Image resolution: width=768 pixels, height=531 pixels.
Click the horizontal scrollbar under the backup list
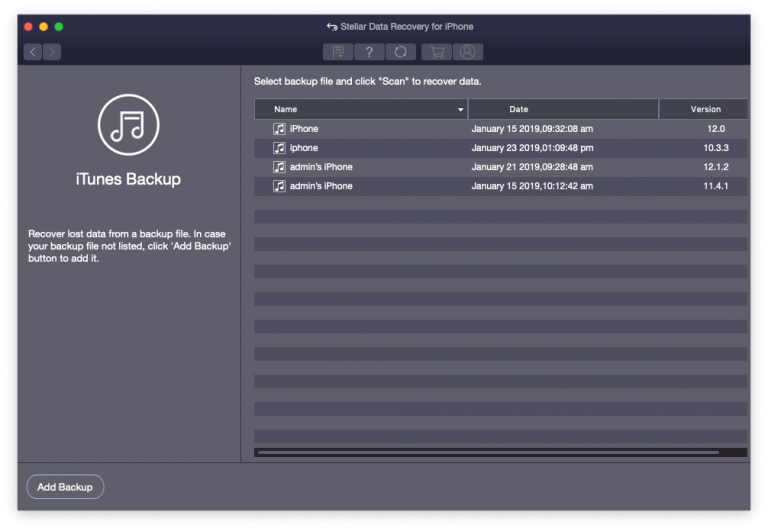(488, 452)
